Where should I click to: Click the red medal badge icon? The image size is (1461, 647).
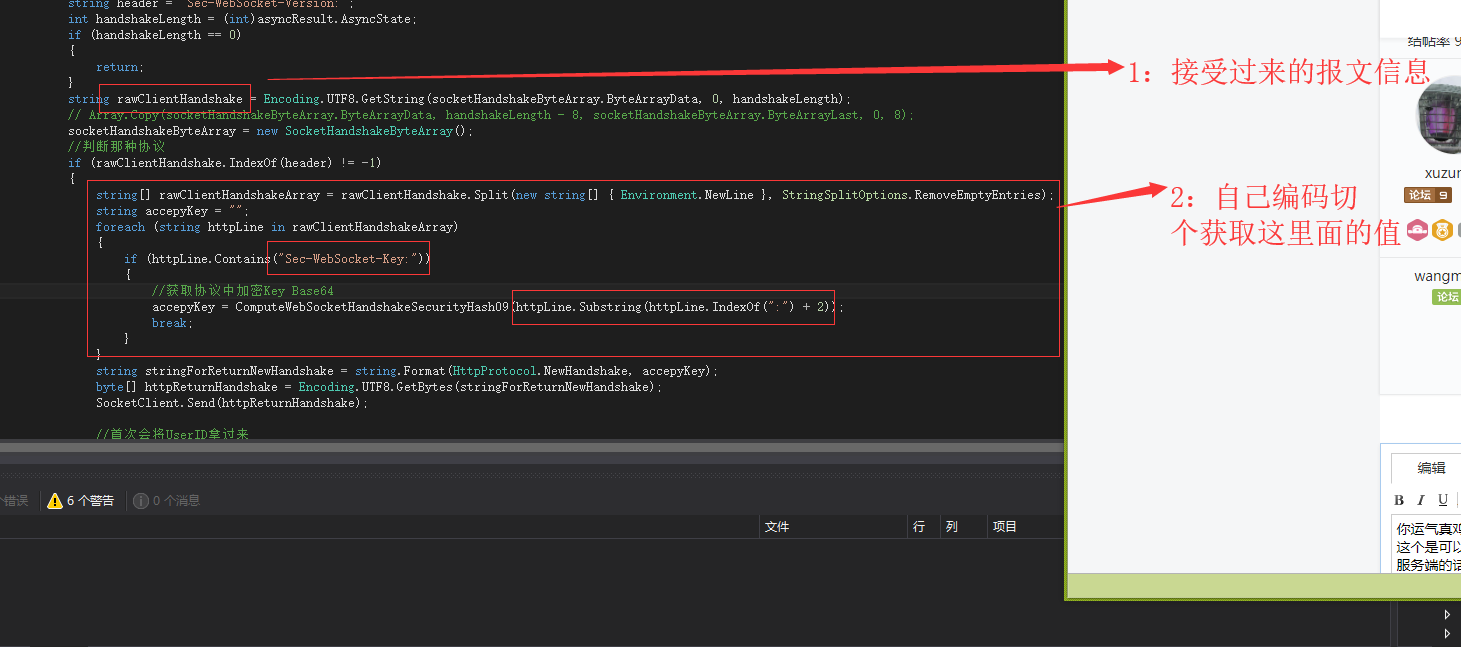(1417, 231)
